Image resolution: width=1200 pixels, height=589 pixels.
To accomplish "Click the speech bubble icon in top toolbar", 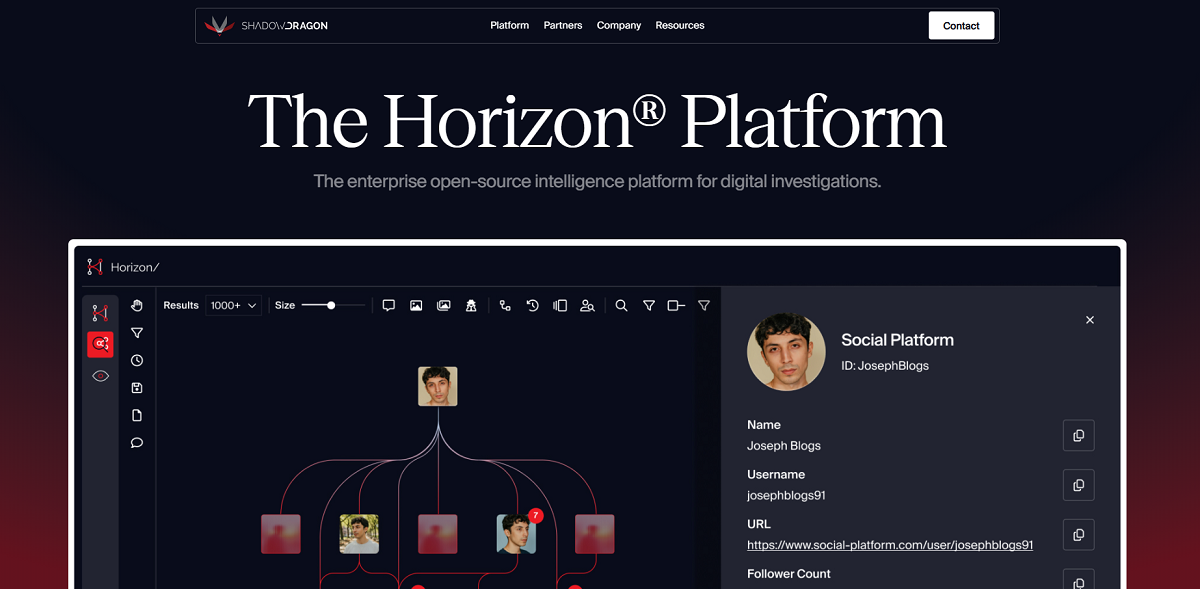I will point(389,305).
